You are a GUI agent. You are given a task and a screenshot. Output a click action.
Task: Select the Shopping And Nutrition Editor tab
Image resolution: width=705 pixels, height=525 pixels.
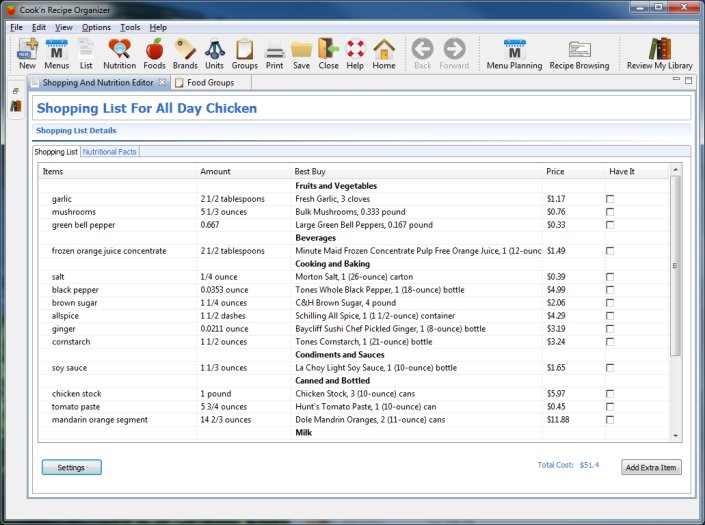[98, 83]
